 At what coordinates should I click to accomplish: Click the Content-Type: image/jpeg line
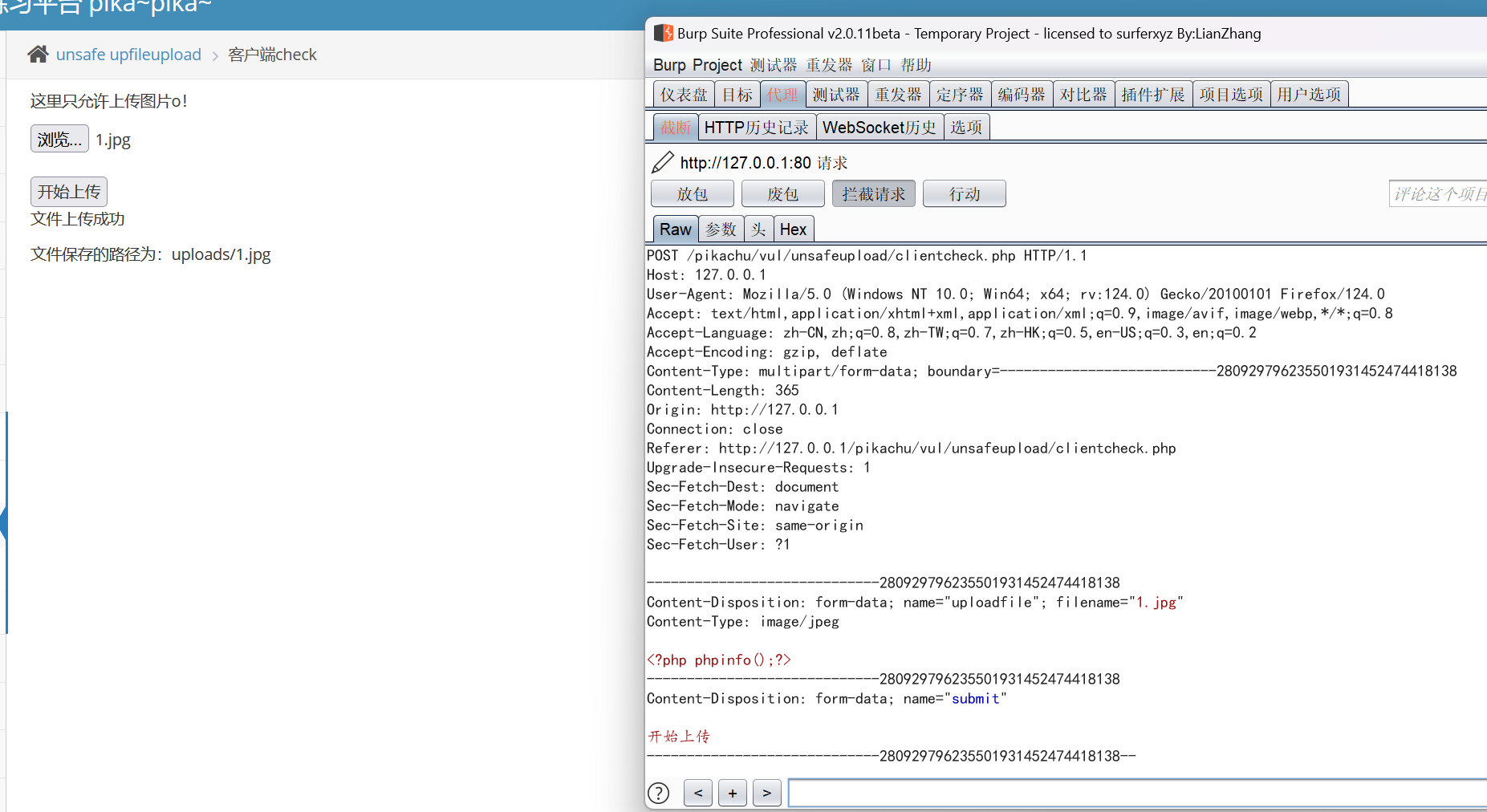click(743, 622)
